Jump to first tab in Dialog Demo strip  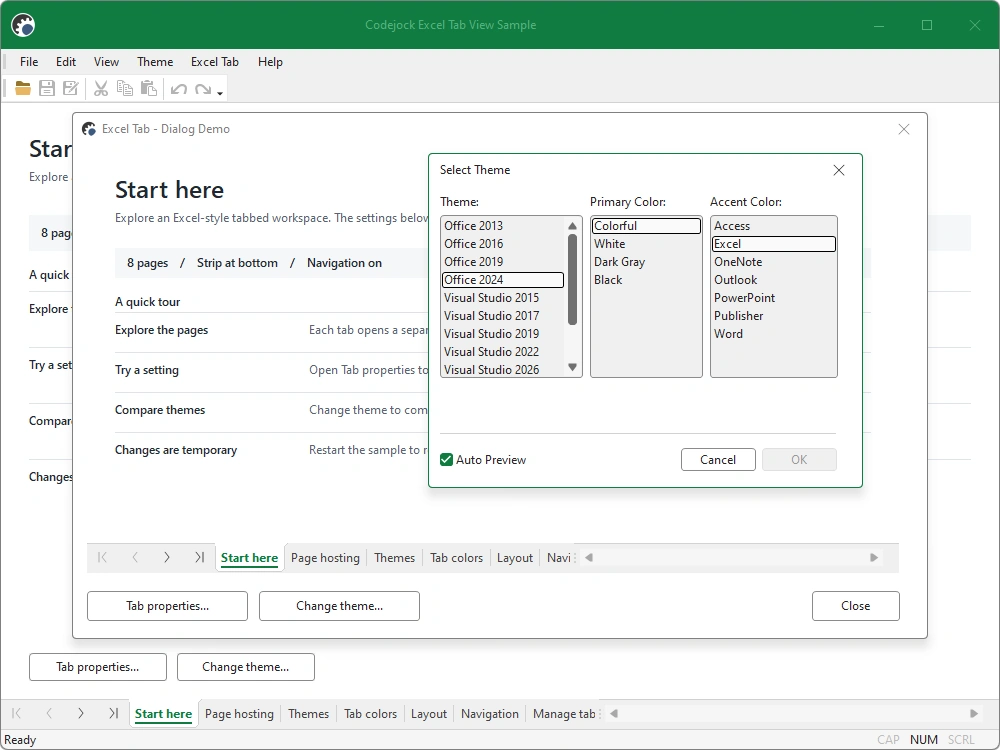click(x=102, y=557)
